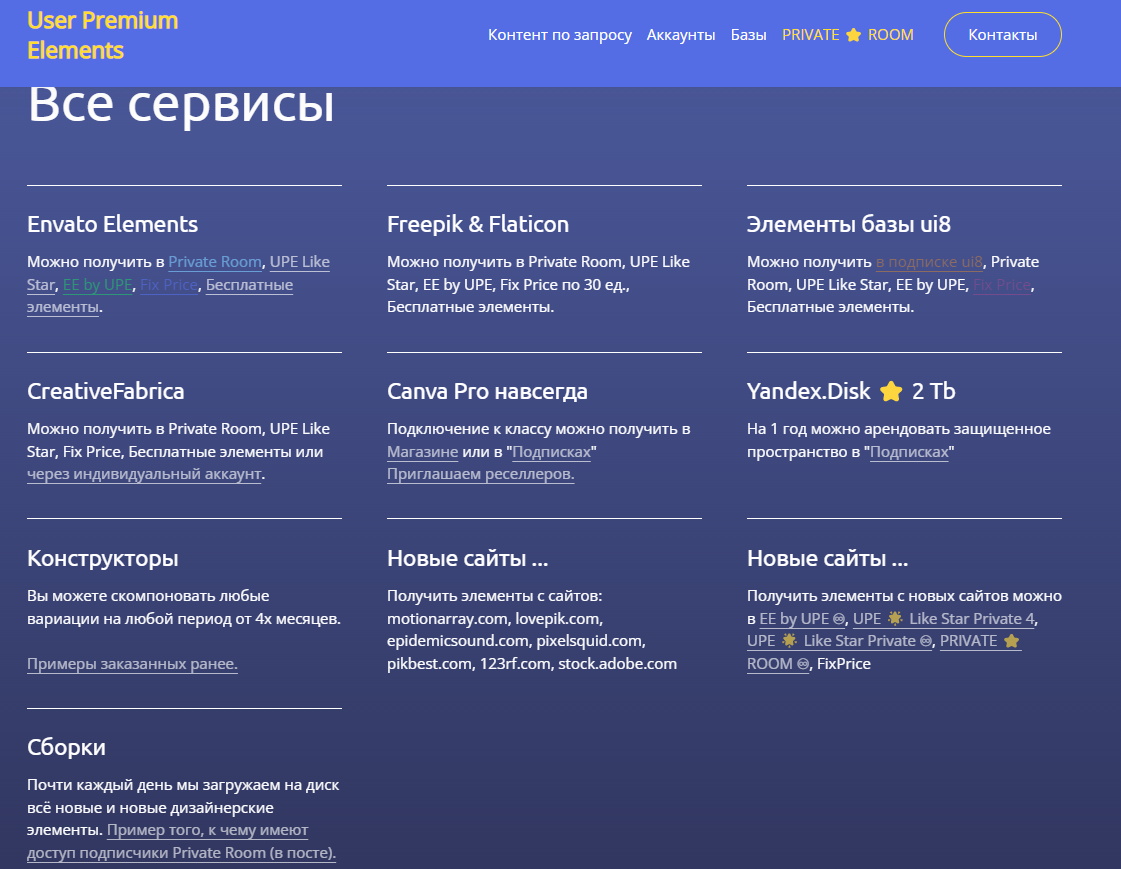Open the Private Room link under Envato Elements

coord(215,261)
